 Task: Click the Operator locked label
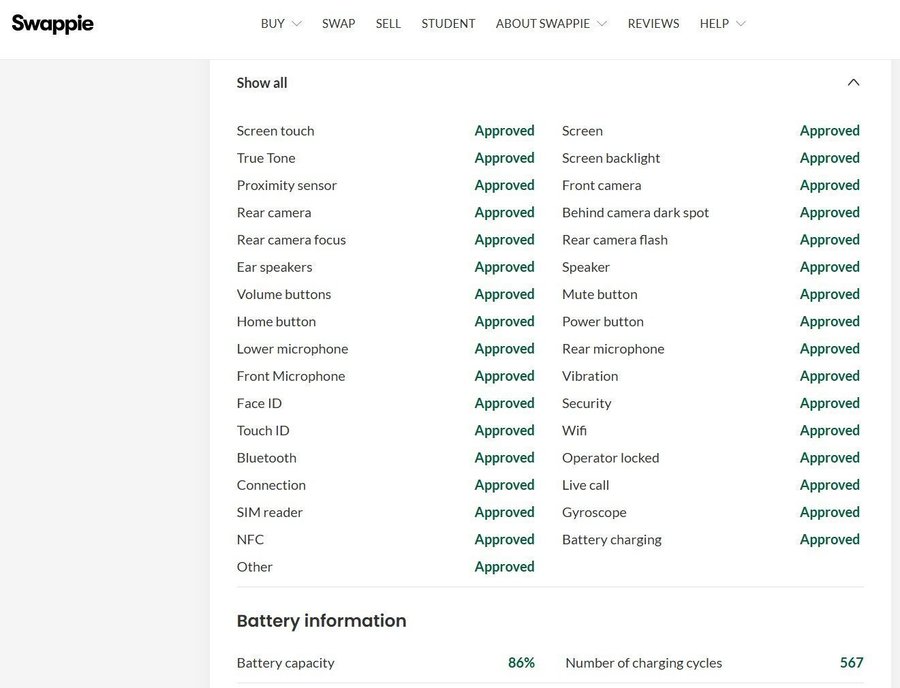610,458
